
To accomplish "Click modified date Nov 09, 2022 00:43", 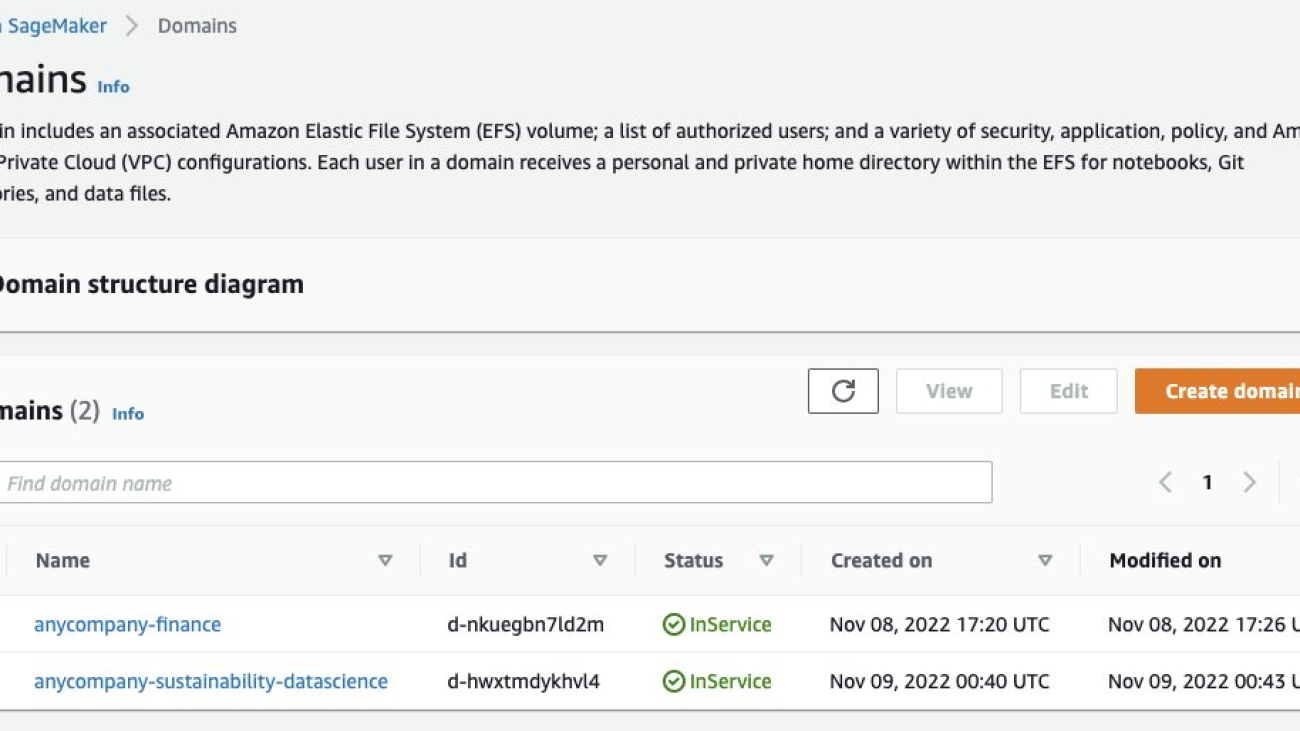I will click(1204, 682).
